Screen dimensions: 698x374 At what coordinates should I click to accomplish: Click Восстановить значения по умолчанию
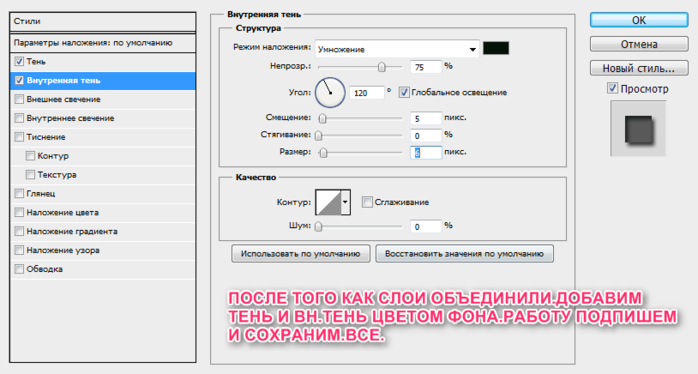click(464, 254)
